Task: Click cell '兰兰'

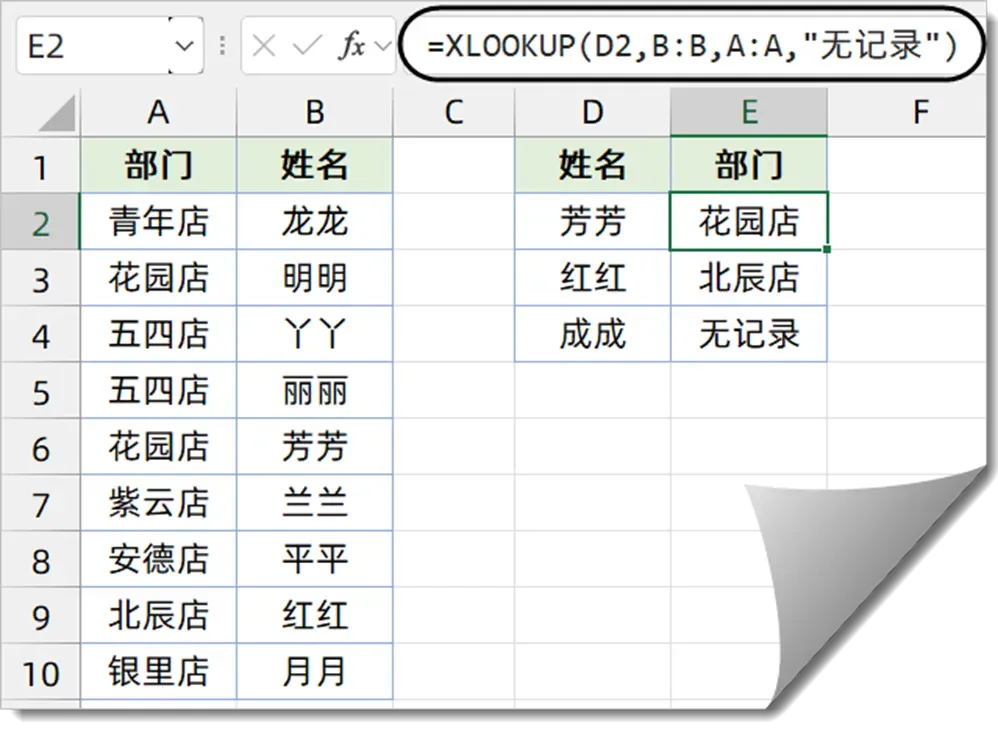Action: 314,503
